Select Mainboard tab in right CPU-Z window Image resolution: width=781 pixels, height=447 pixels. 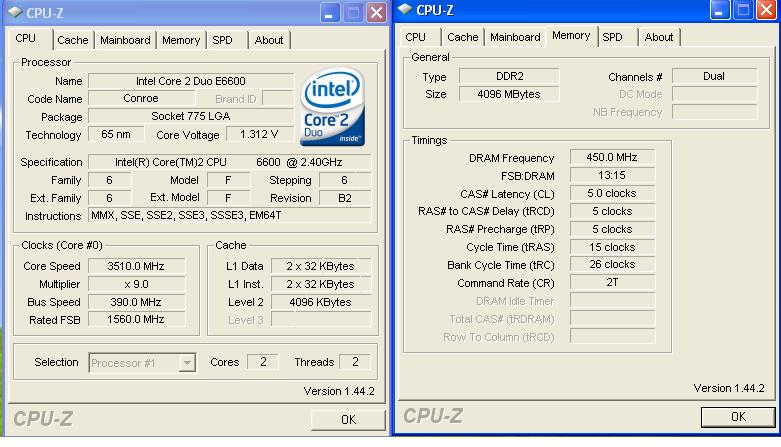[x=515, y=37]
